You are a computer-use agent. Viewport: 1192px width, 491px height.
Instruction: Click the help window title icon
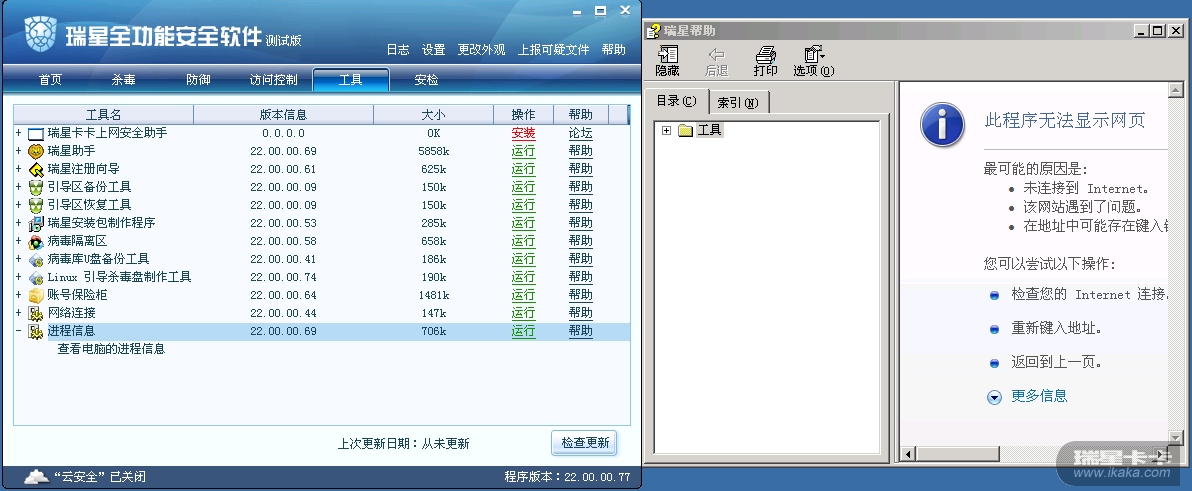pyautogui.click(x=652, y=31)
